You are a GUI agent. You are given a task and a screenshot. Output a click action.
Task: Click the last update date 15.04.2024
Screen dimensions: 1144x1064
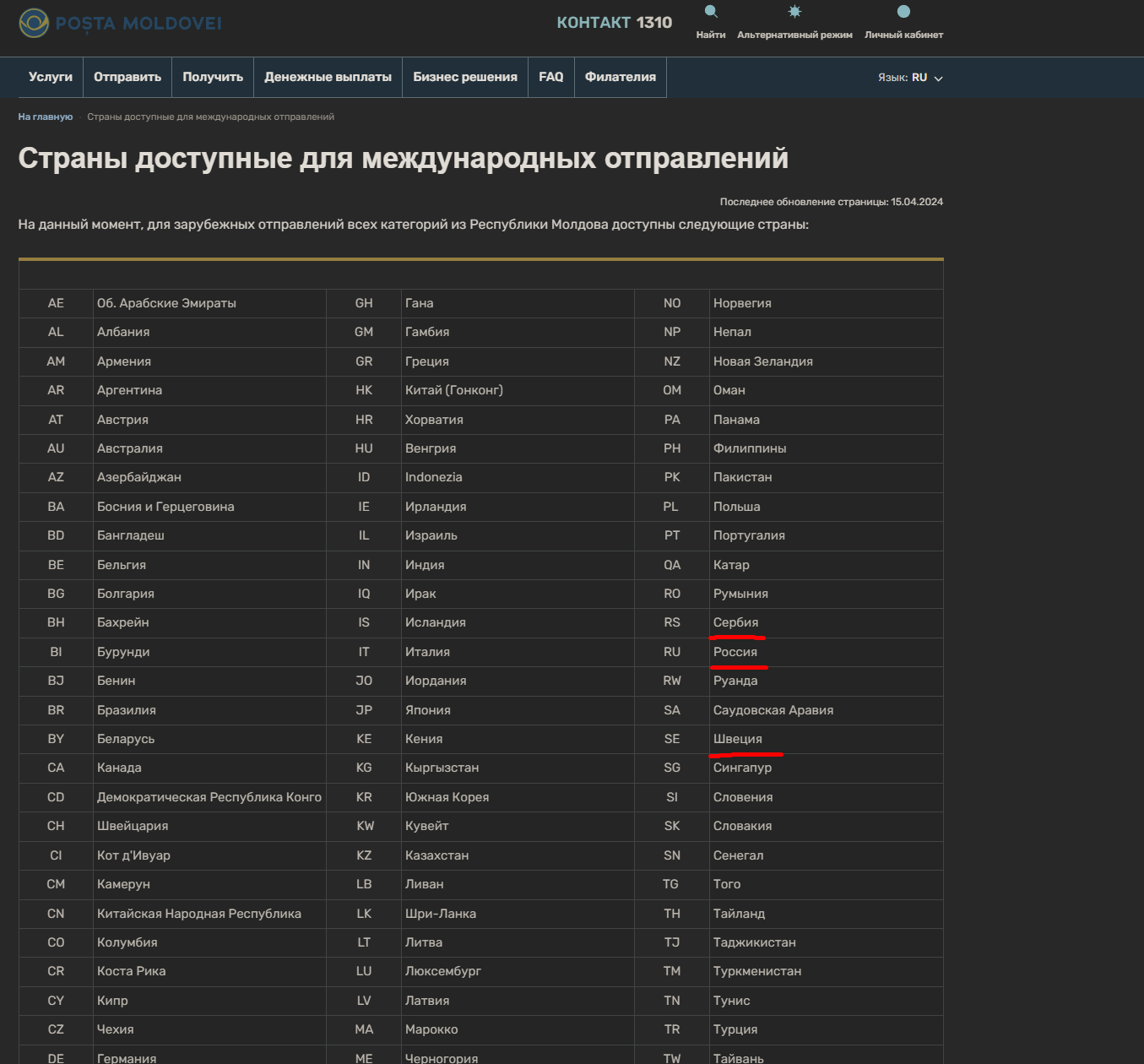pyautogui.click(x=917, y=202)
